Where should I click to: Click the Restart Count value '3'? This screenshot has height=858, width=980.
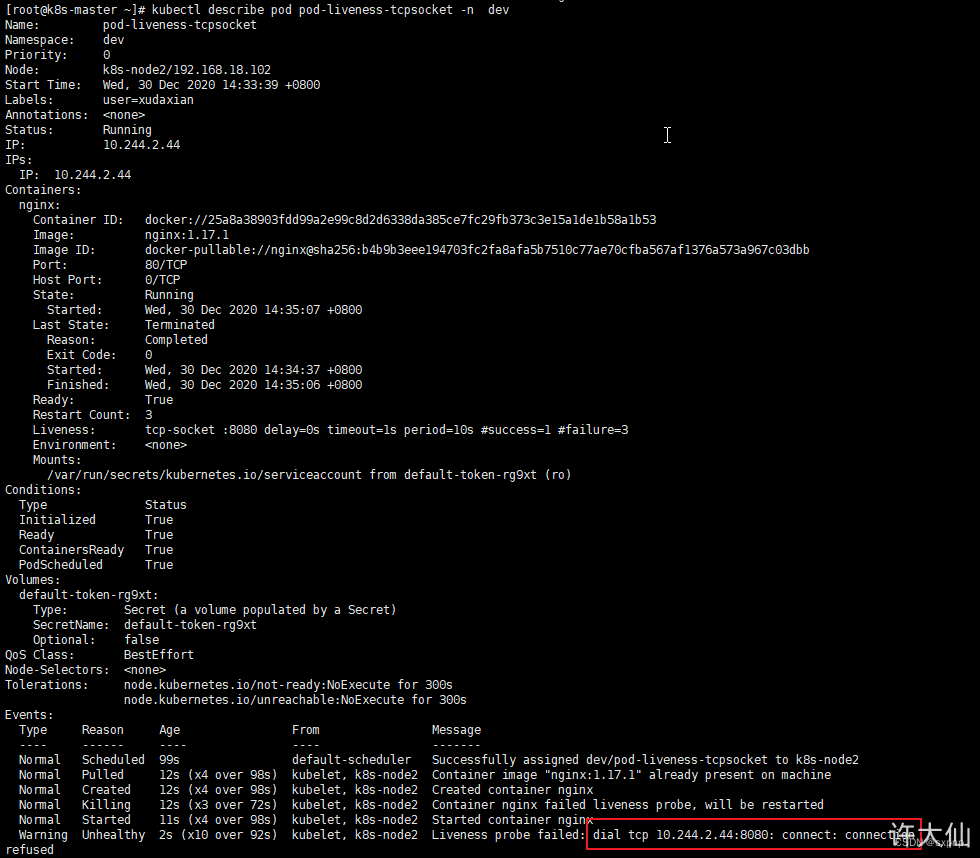pyautogui.click(x=148, y=415)
